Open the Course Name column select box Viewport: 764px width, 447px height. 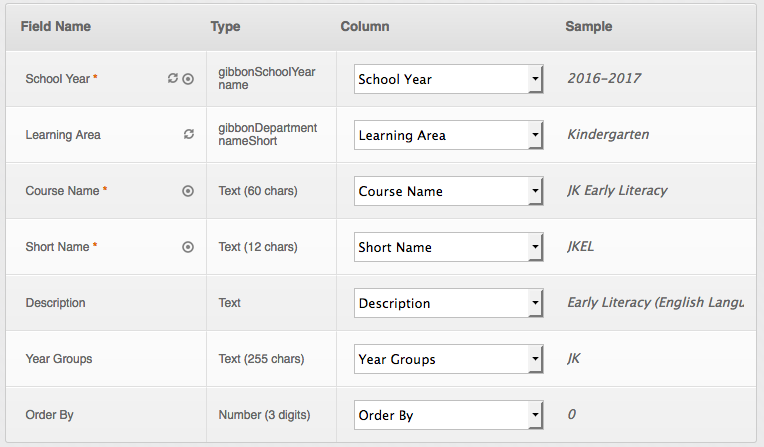448,191
